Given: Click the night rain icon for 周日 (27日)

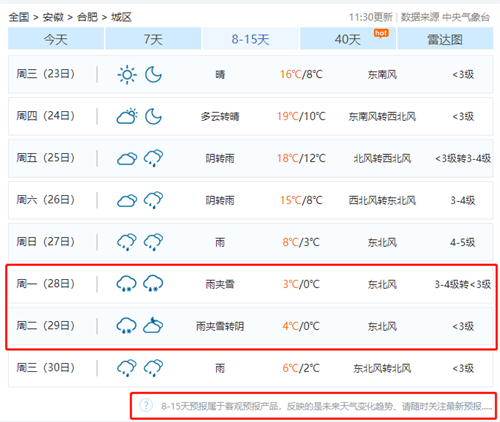Looking at the screenshot, I should tap(153, 242).
